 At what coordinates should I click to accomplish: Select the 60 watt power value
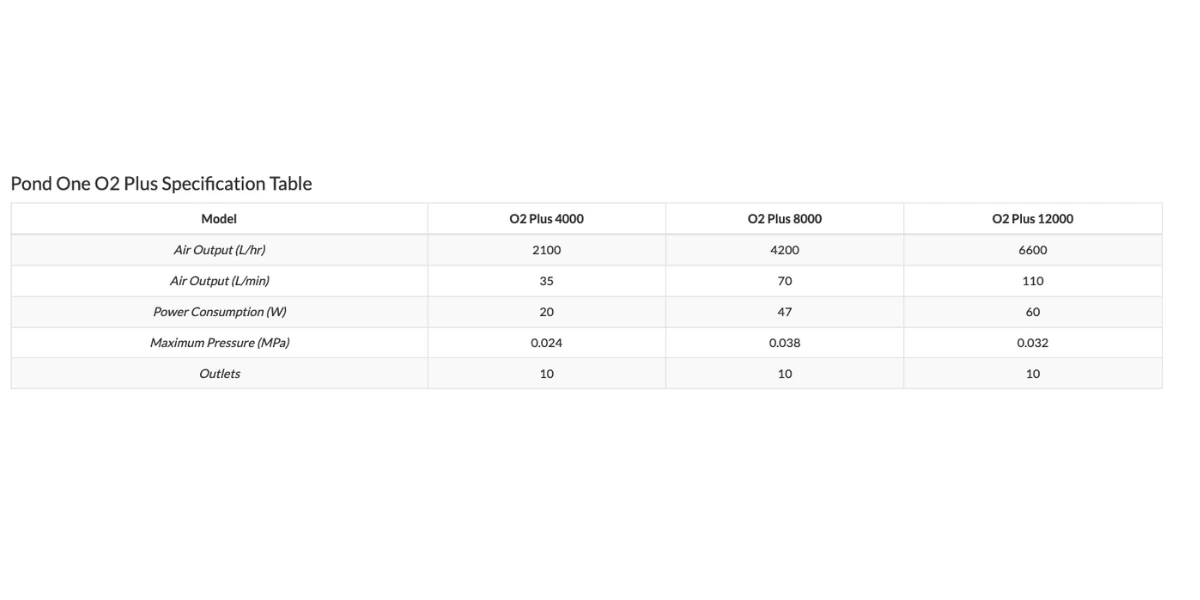point(1032,312)
